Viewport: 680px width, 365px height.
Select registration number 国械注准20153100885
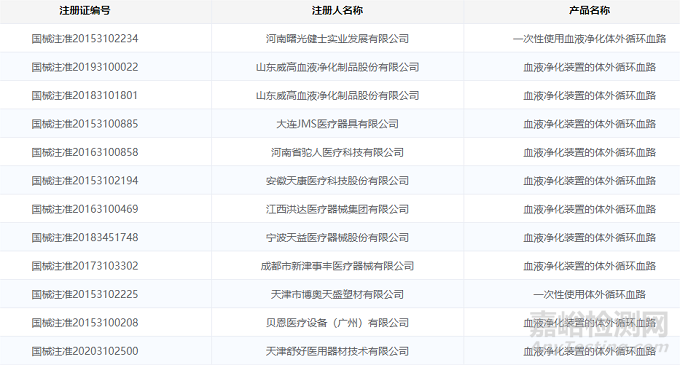pyautogui.click(x=85, y=124)
